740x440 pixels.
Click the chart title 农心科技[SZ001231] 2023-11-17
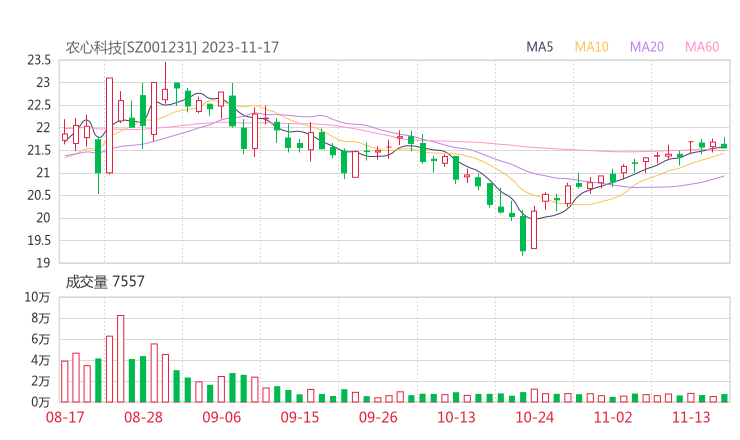coord(172,47)
